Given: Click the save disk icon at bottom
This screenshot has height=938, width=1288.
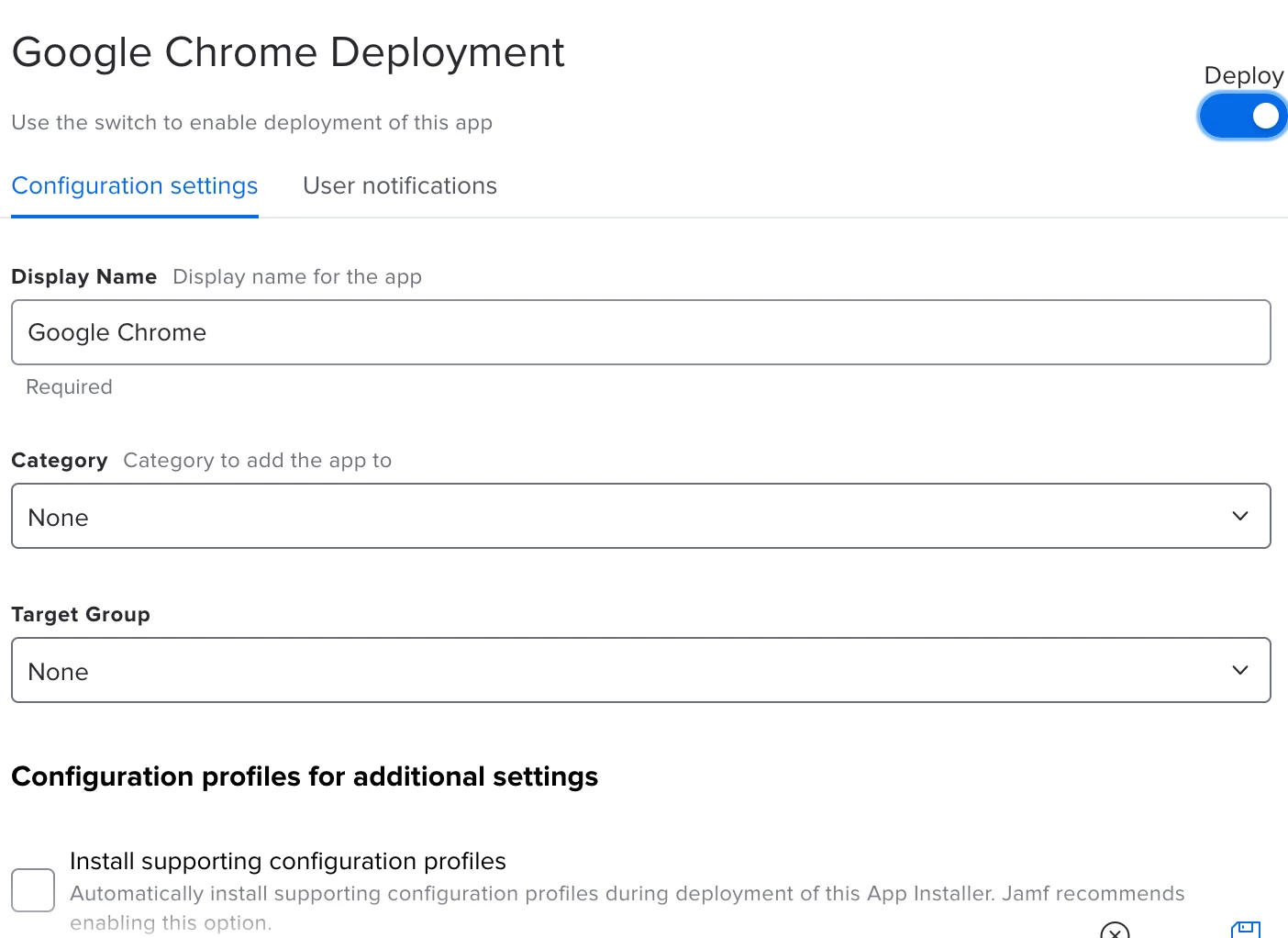Looking at the screenshot, I should click(x=1246, y=930).
